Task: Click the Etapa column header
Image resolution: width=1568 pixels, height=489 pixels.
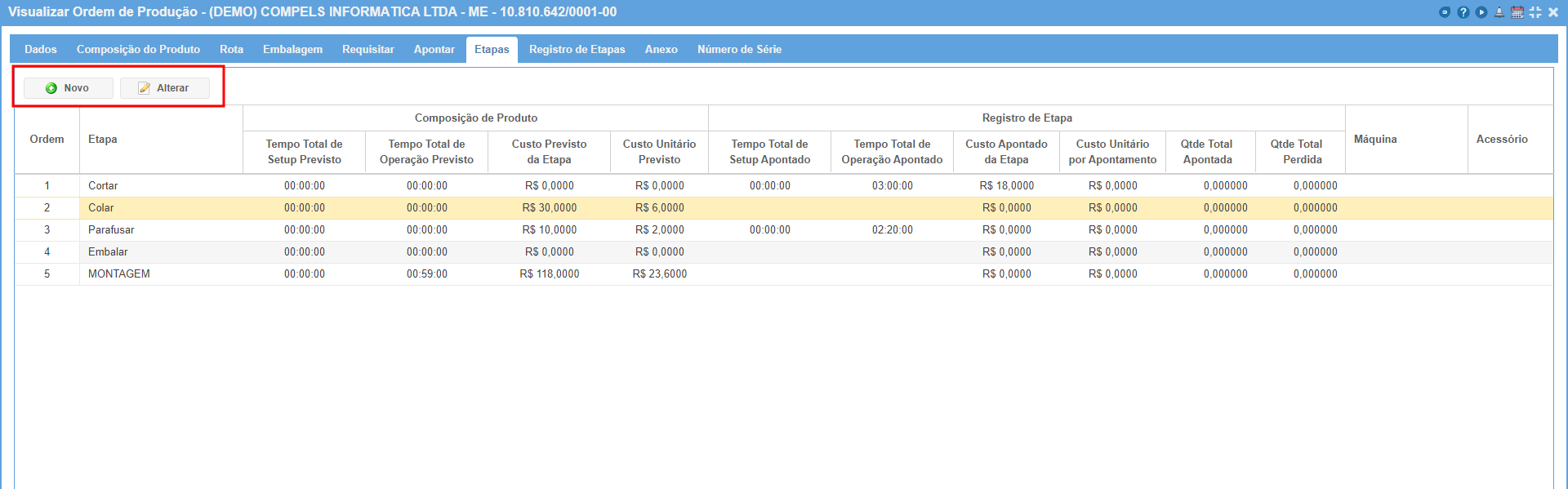Action: (161, 140)
